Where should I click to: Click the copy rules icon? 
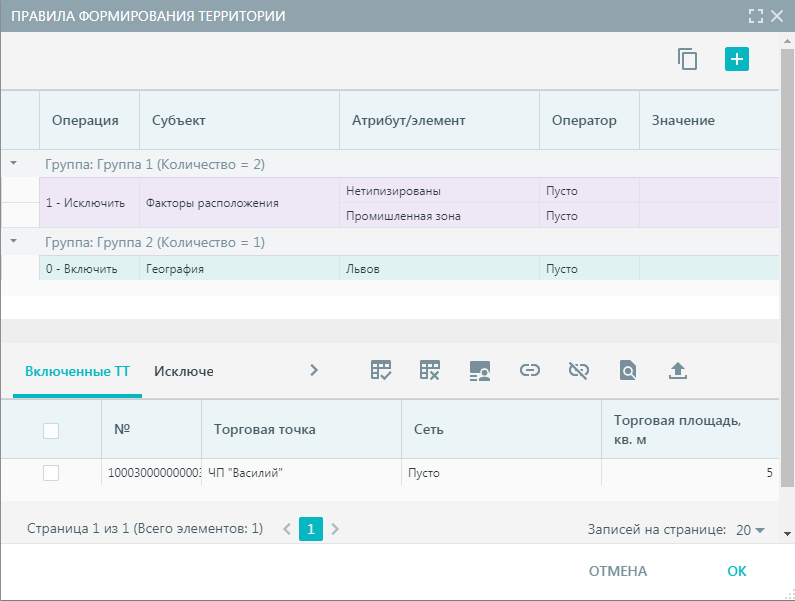(687, 59)
